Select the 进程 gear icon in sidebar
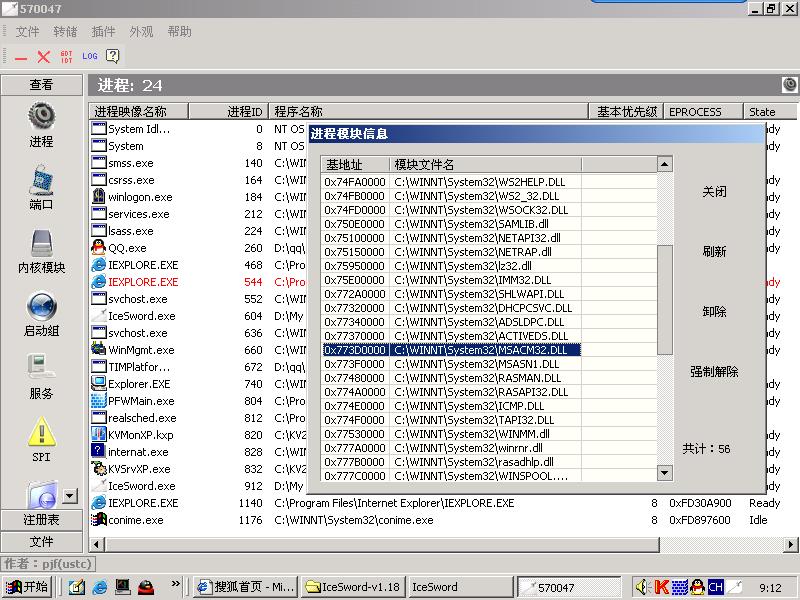 [42, 116]
